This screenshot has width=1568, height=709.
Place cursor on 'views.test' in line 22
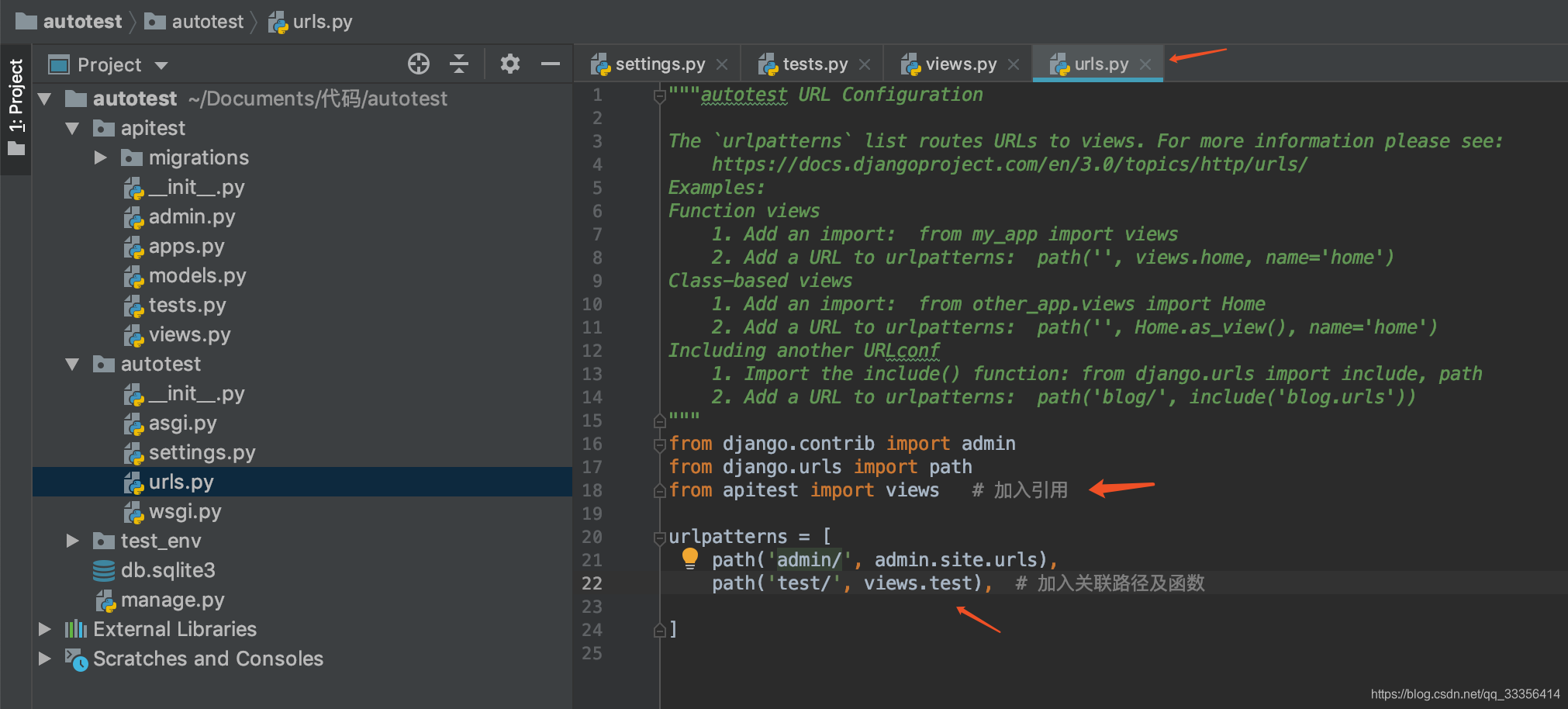coord(917,583)
